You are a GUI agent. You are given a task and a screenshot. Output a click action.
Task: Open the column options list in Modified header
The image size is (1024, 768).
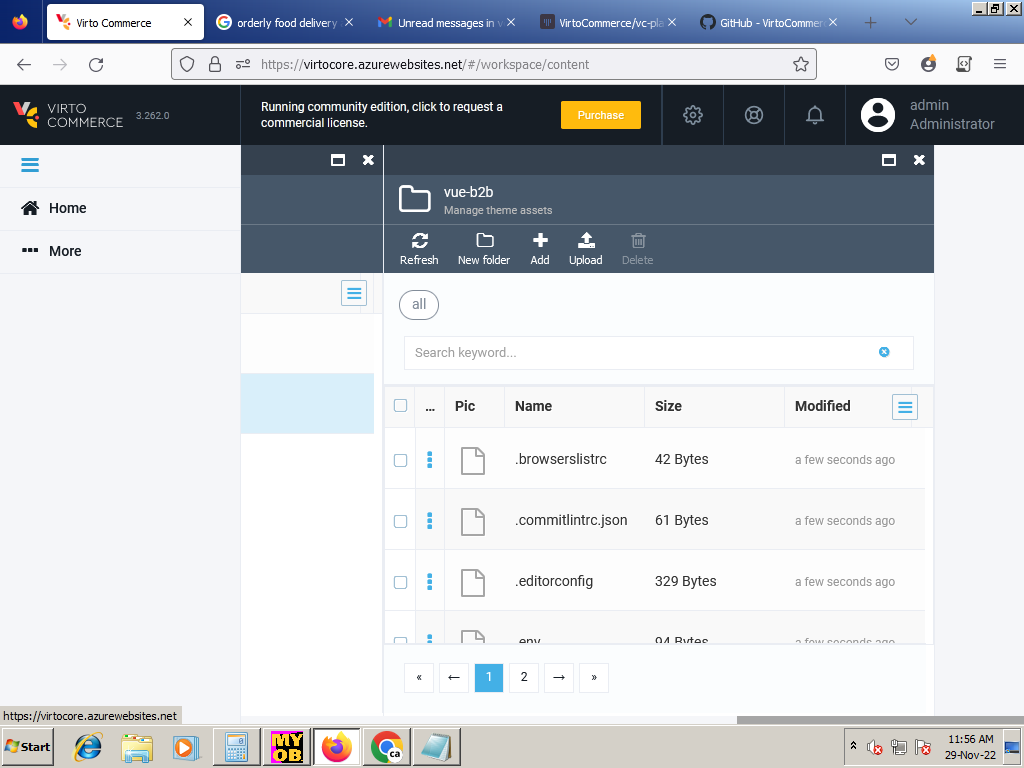(x=905, y=406)
